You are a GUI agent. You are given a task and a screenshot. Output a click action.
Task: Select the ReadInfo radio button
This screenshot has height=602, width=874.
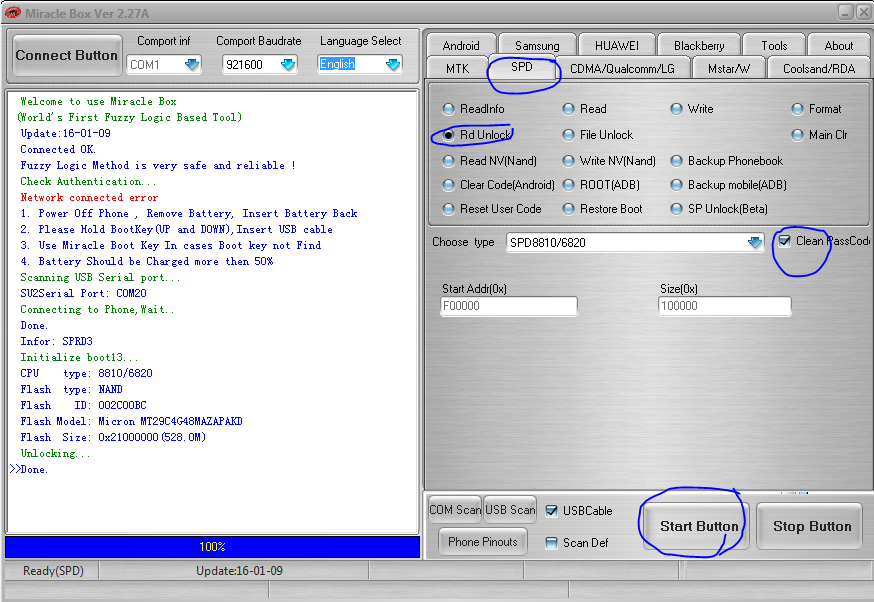[x=448, y=109]
